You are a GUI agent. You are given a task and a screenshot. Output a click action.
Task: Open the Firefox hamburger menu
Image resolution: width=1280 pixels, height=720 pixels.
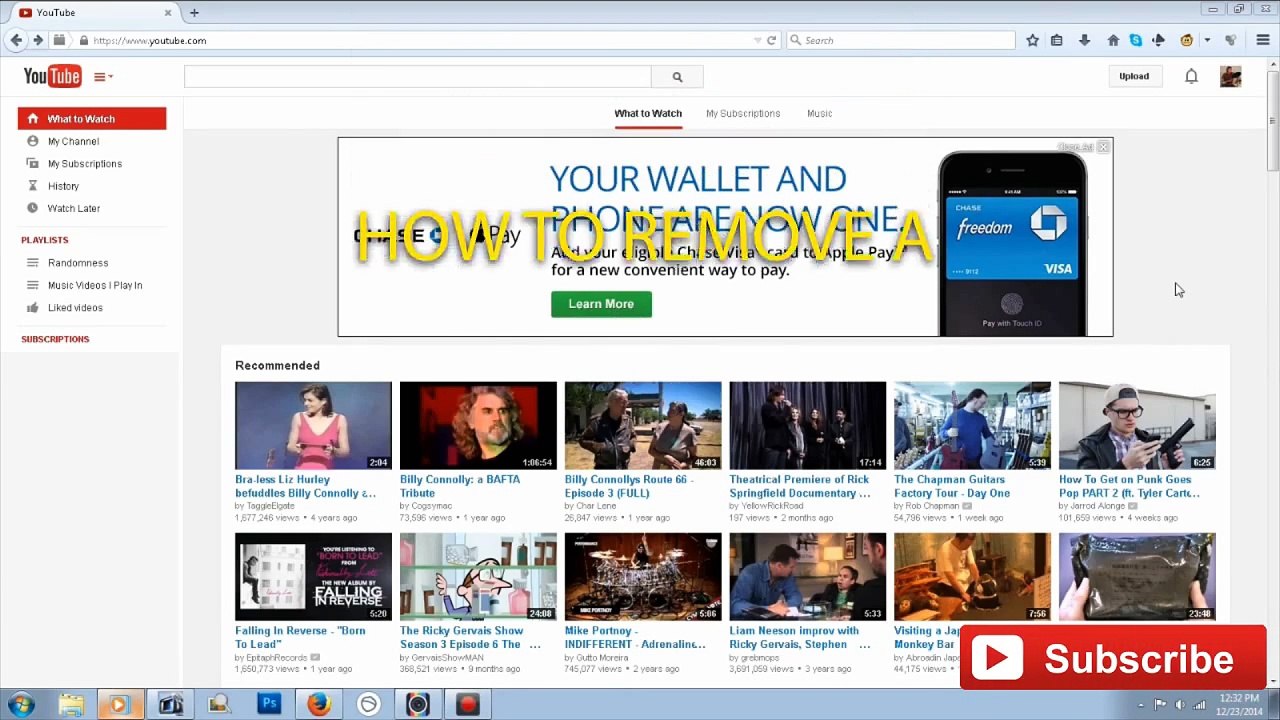[1264, 40]
